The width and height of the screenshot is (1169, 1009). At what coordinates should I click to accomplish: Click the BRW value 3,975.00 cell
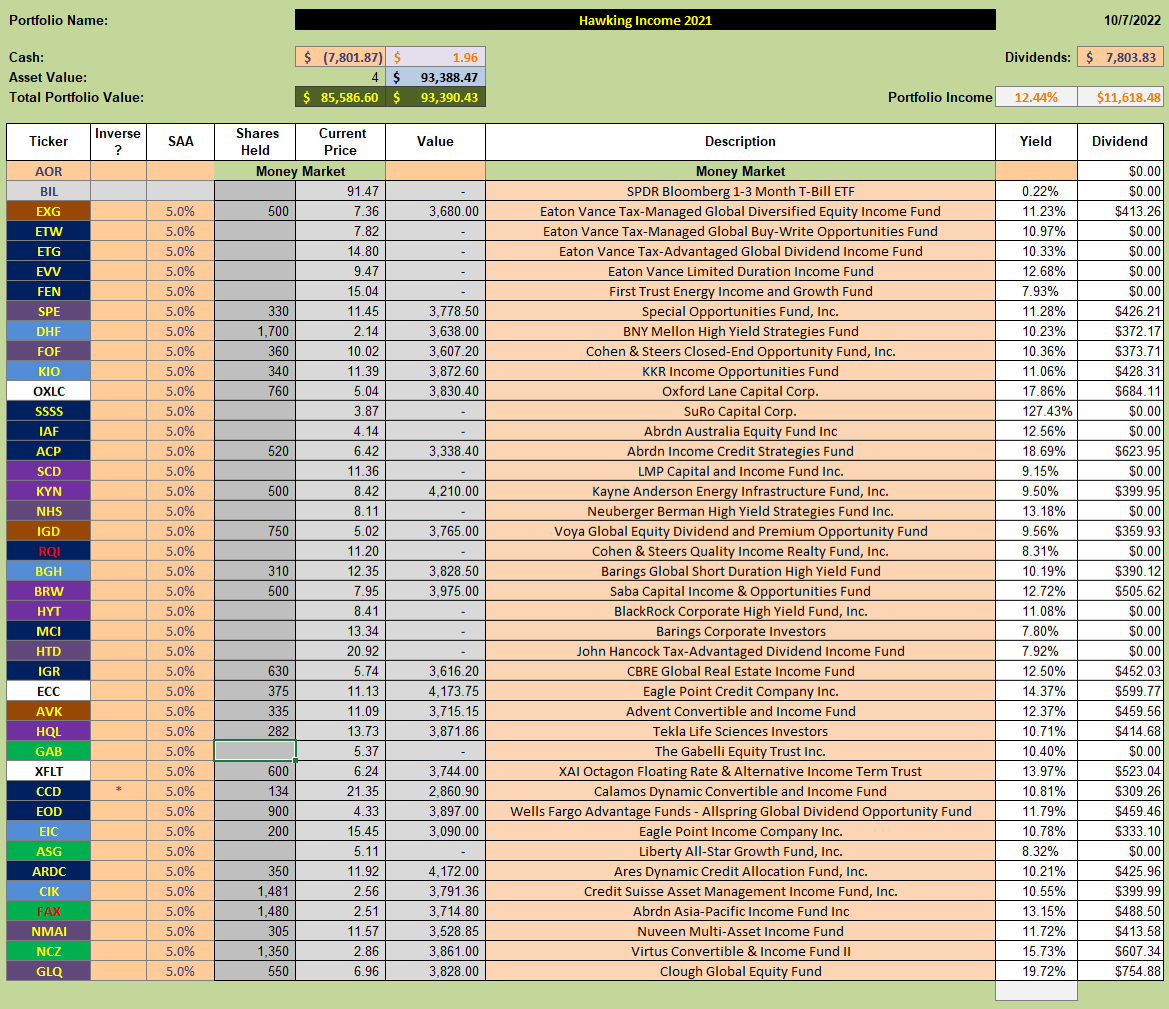click(x=435, y=591)
